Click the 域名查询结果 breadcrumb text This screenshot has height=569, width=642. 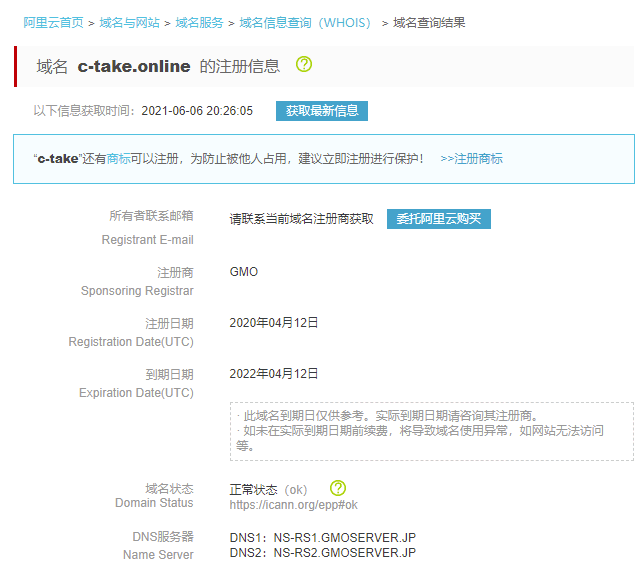coord(429,22)
